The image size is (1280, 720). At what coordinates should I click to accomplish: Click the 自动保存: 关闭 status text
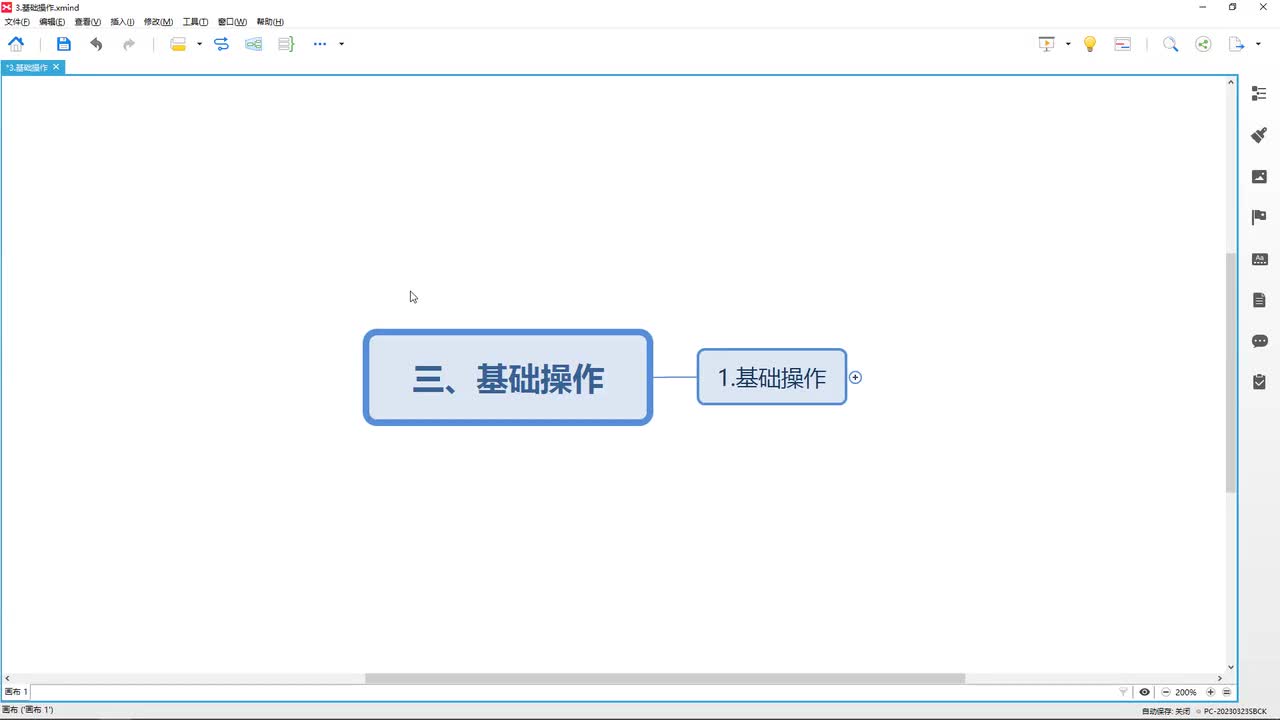pyautogui.click(x=1166, y=711)
